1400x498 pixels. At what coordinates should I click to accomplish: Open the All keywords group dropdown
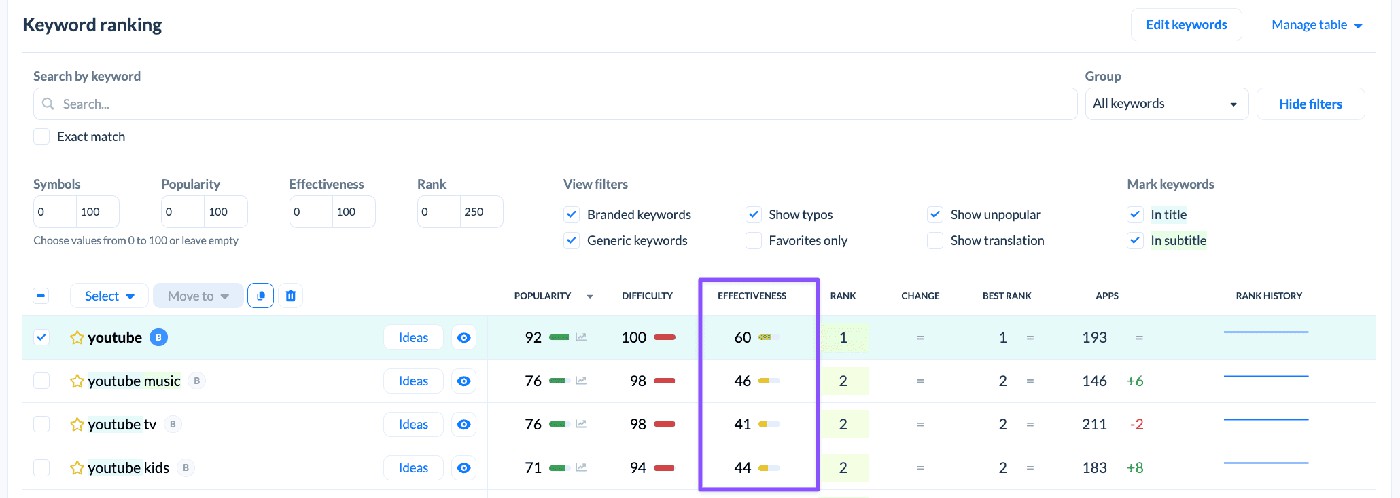(1166, 104)
